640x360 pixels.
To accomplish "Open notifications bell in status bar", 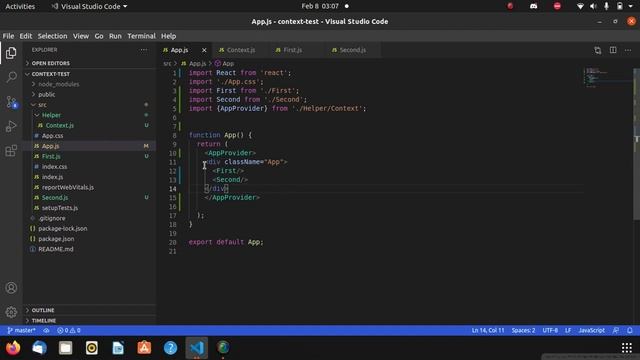I will point(630,330).
